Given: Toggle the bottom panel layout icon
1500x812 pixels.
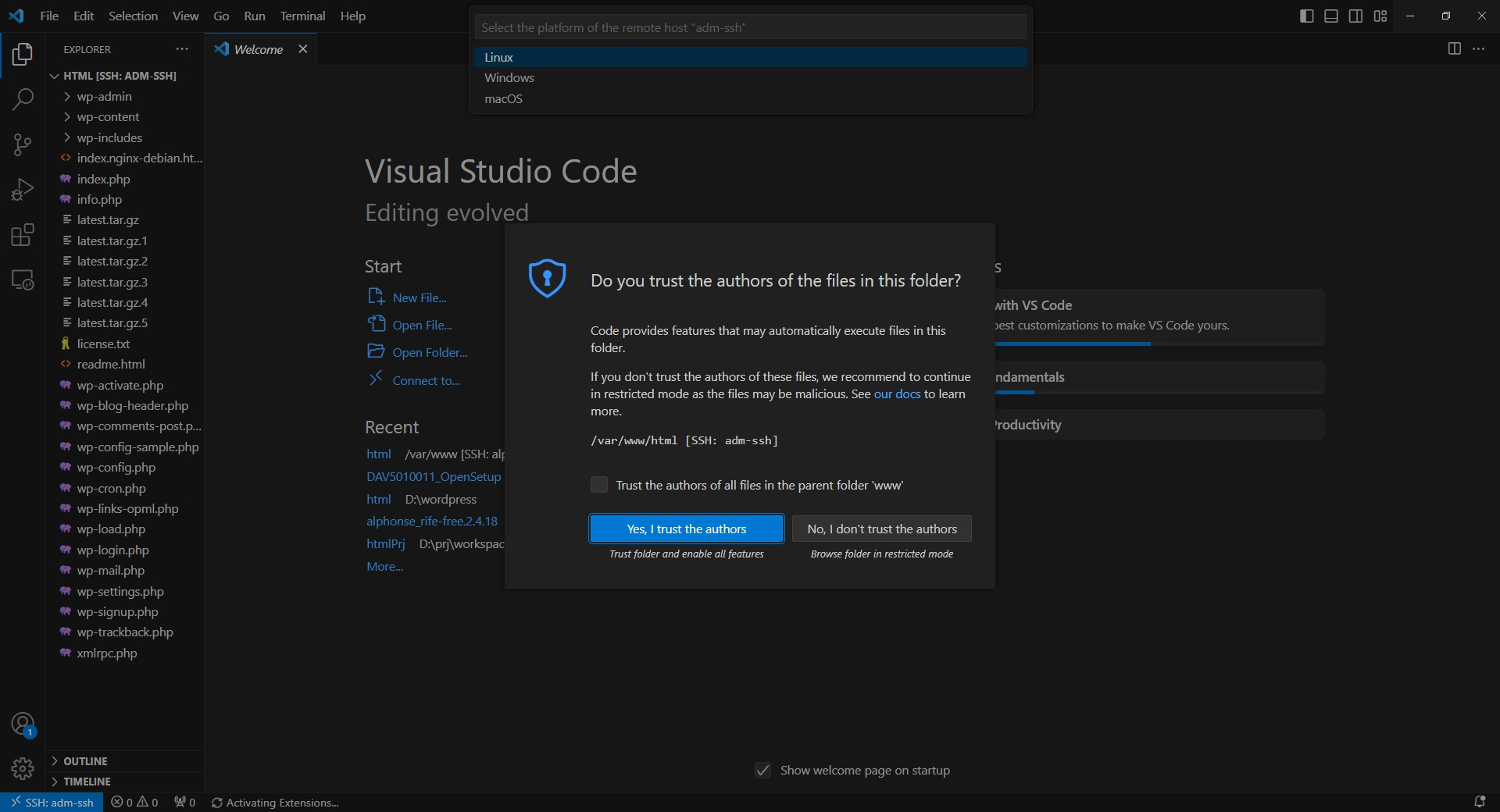Looking at the screenshot, I should tap(1331, 16).
